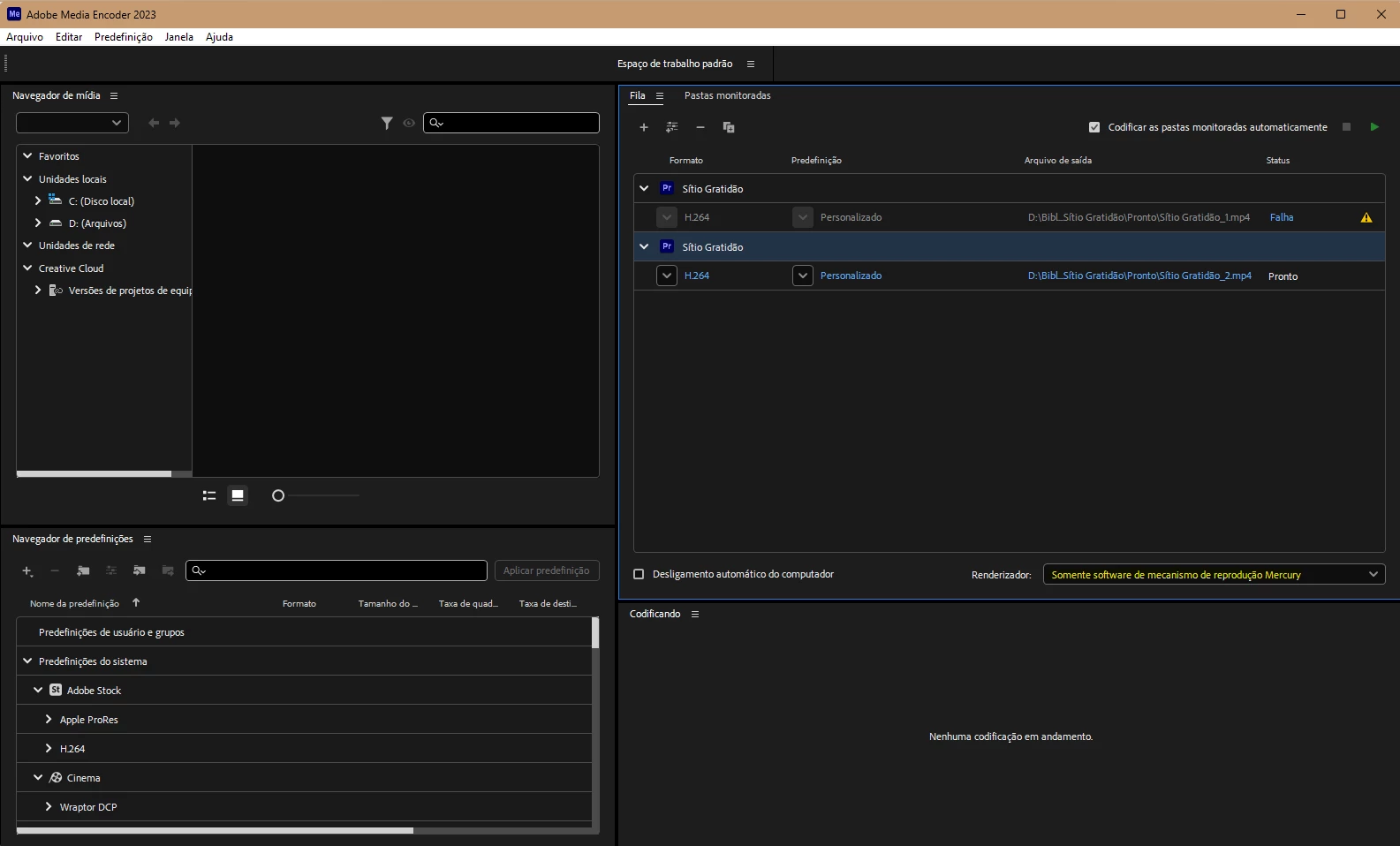Toggle the eye view icon in media browser
Image resolution: width=1400 pixels, height=846 pixels.
coord(409,123)
